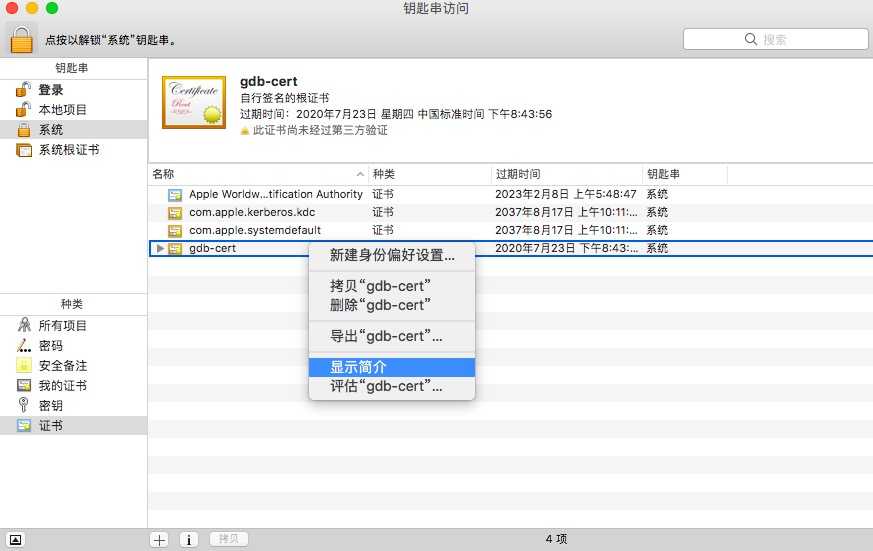Click the plus button to add item
The width and height of the screenshot is (873, 551).
point(160,539)
